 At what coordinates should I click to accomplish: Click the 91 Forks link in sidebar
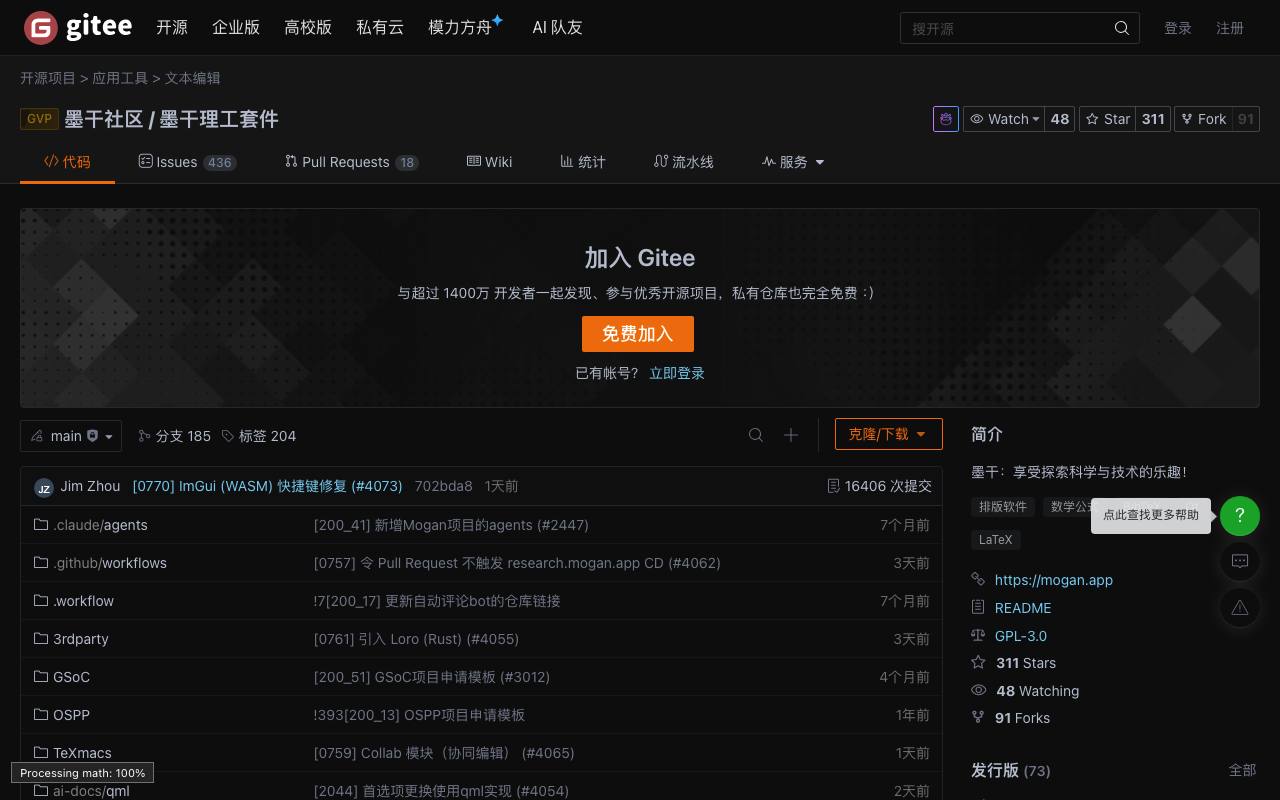tap(1023, 718)
